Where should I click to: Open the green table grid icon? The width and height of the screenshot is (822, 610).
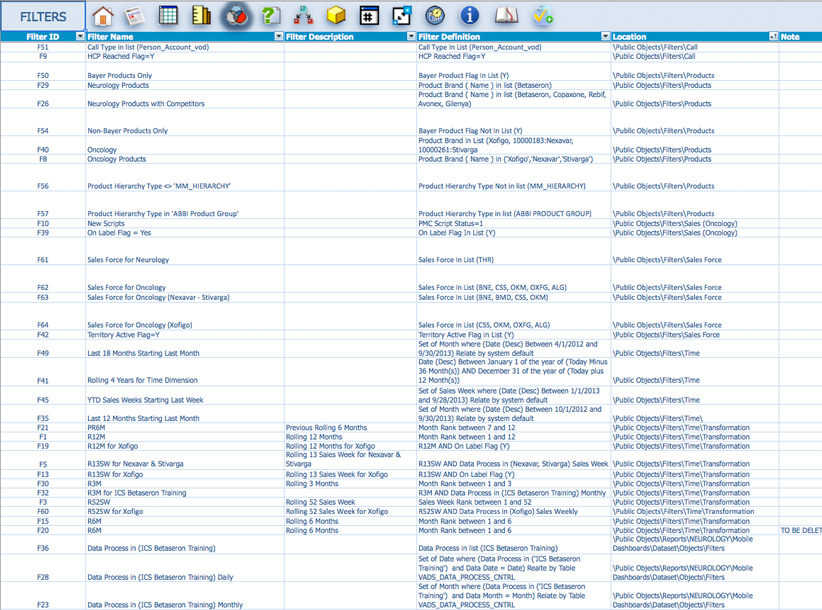point(168,16)
